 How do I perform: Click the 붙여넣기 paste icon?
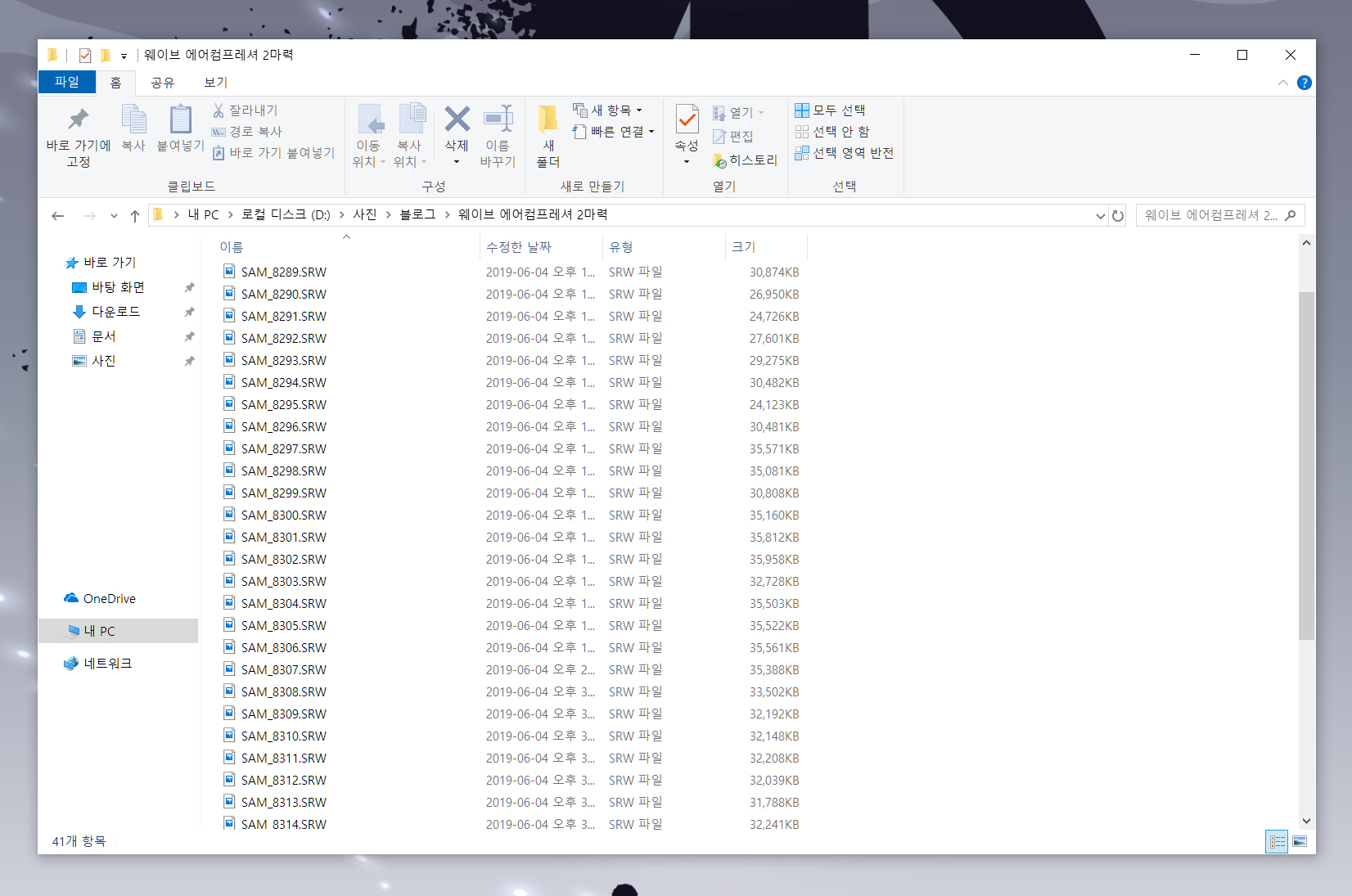click(x=181, y=119)
